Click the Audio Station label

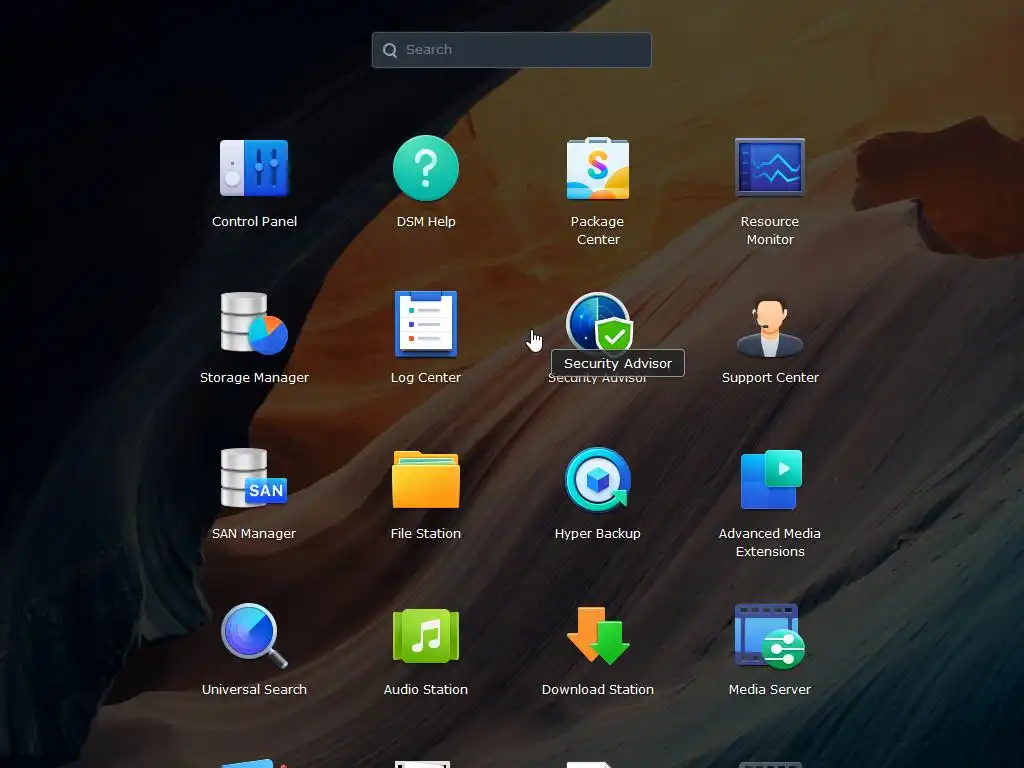pos(426,690)
